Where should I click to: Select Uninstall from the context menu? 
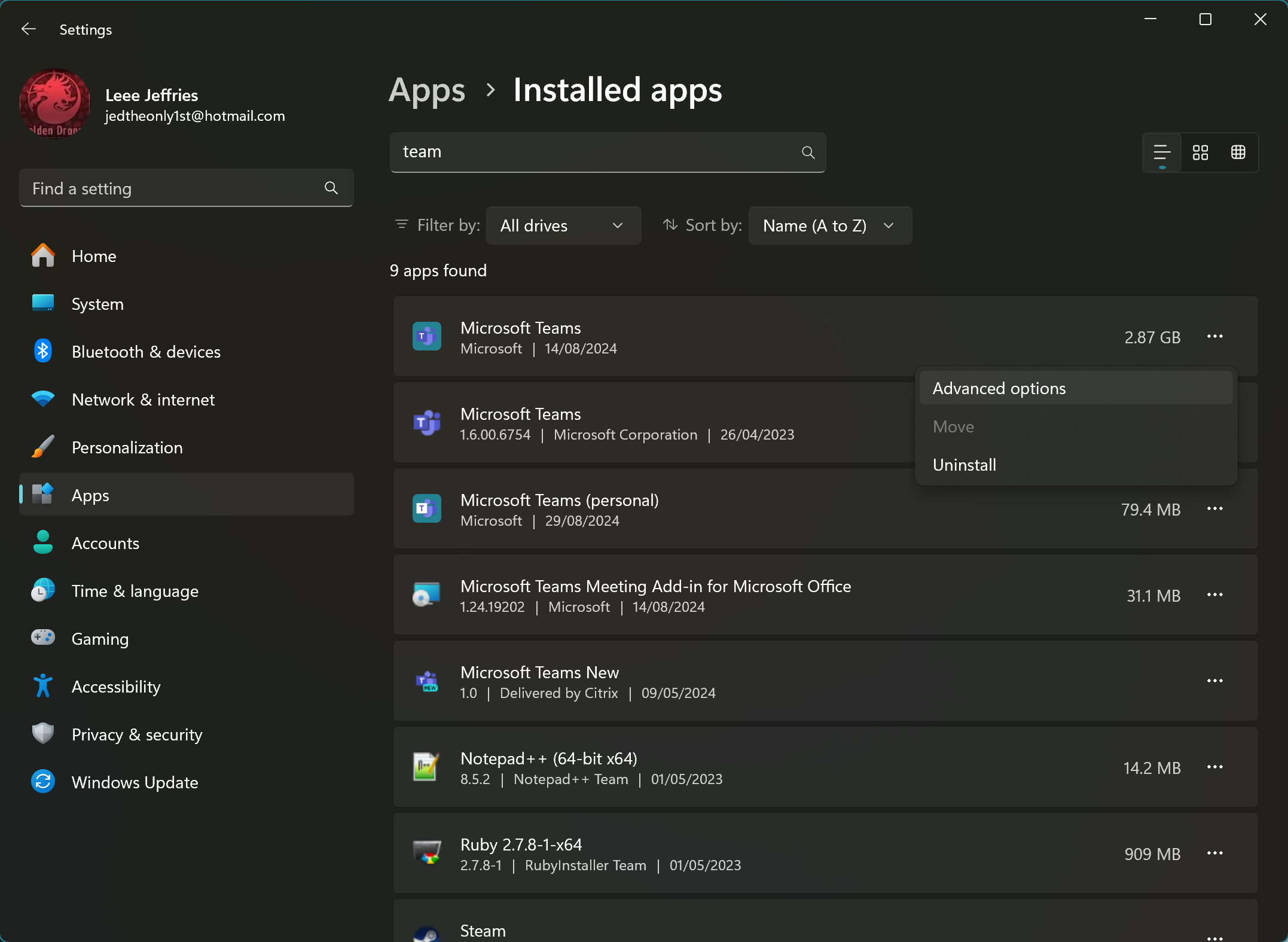1076,465
